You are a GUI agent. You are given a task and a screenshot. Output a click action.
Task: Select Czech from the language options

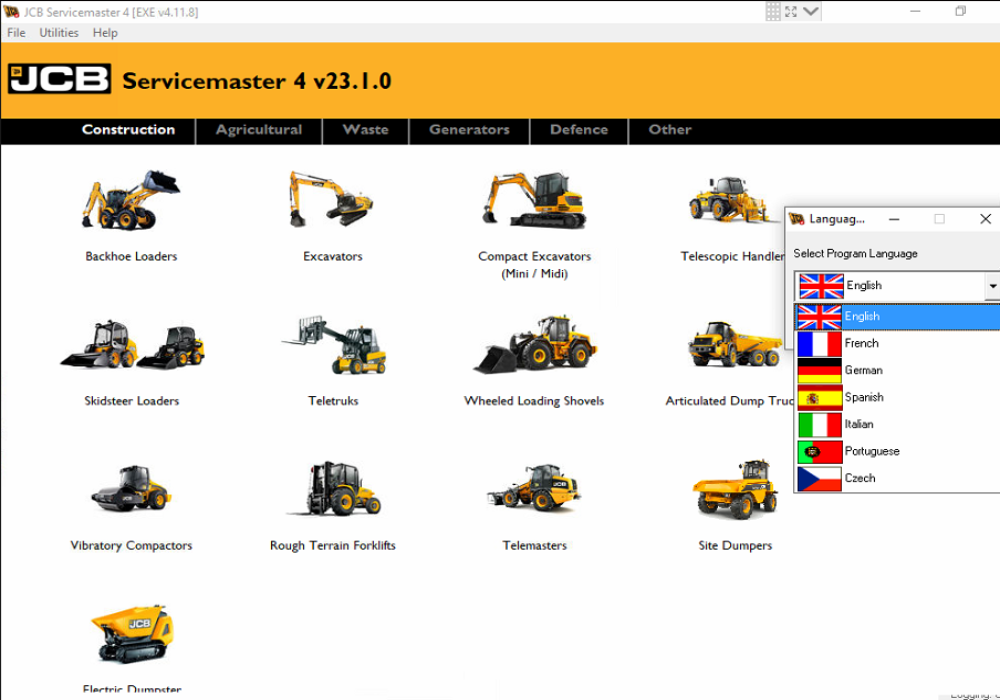coord(859,478)
